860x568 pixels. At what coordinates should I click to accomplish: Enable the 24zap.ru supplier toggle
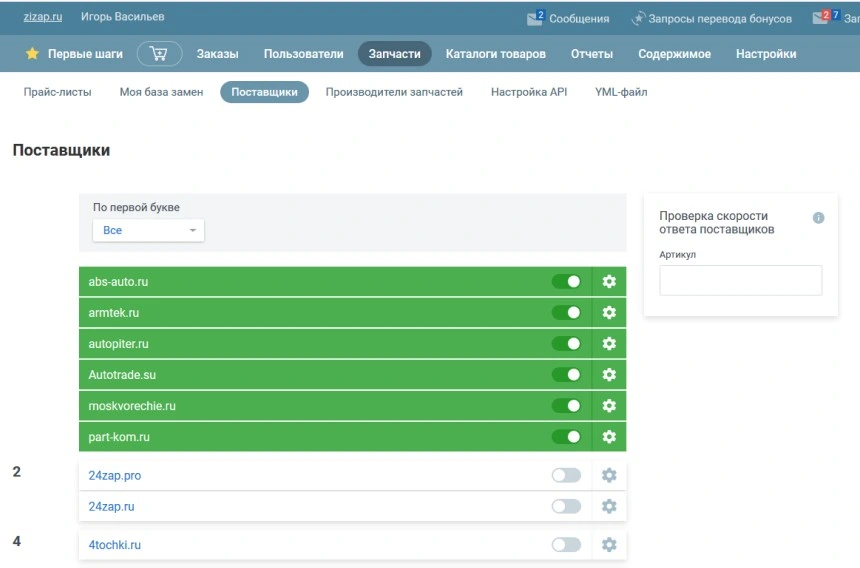click(x=566, y=506)
